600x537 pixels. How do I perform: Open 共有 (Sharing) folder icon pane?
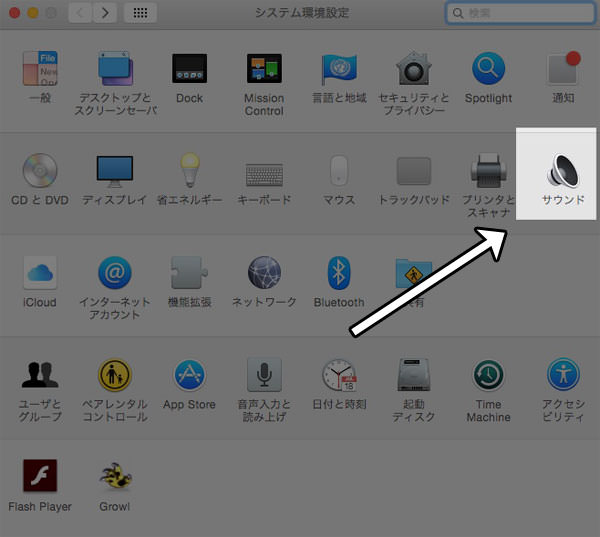[413, 273]
